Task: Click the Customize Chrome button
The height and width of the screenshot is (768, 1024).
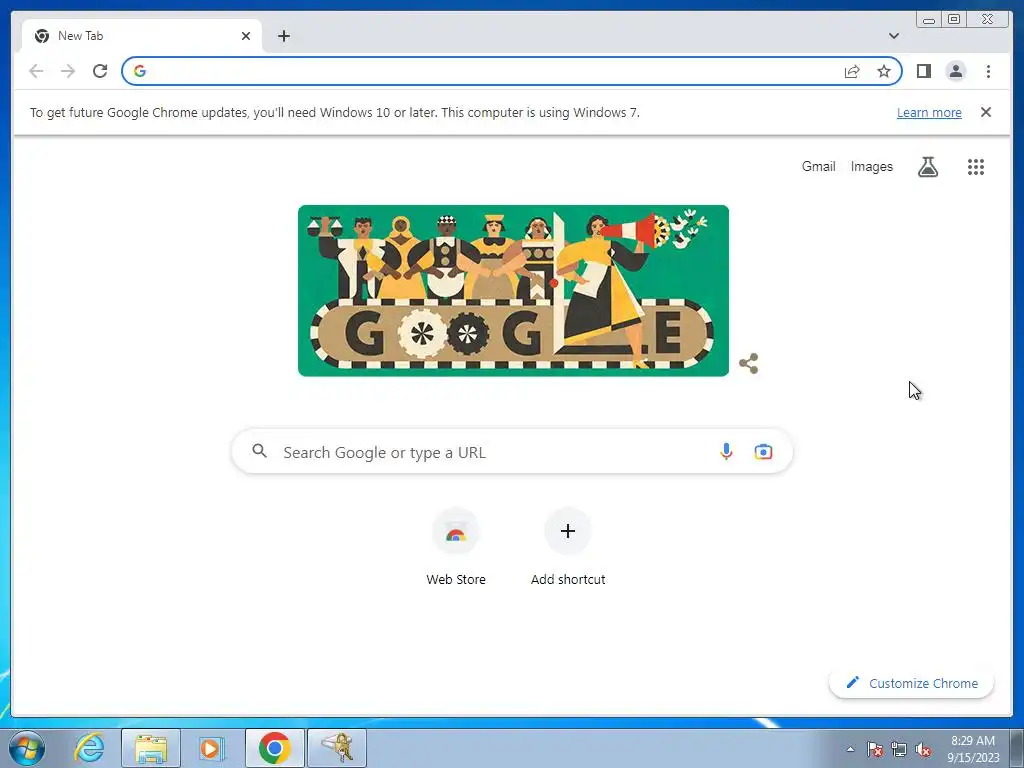Action: click(911, 683)
